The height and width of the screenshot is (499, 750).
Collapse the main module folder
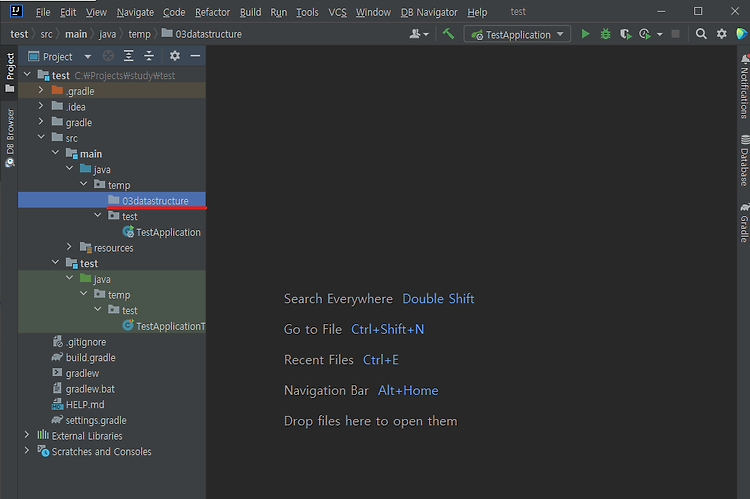[x=55, y=153]
